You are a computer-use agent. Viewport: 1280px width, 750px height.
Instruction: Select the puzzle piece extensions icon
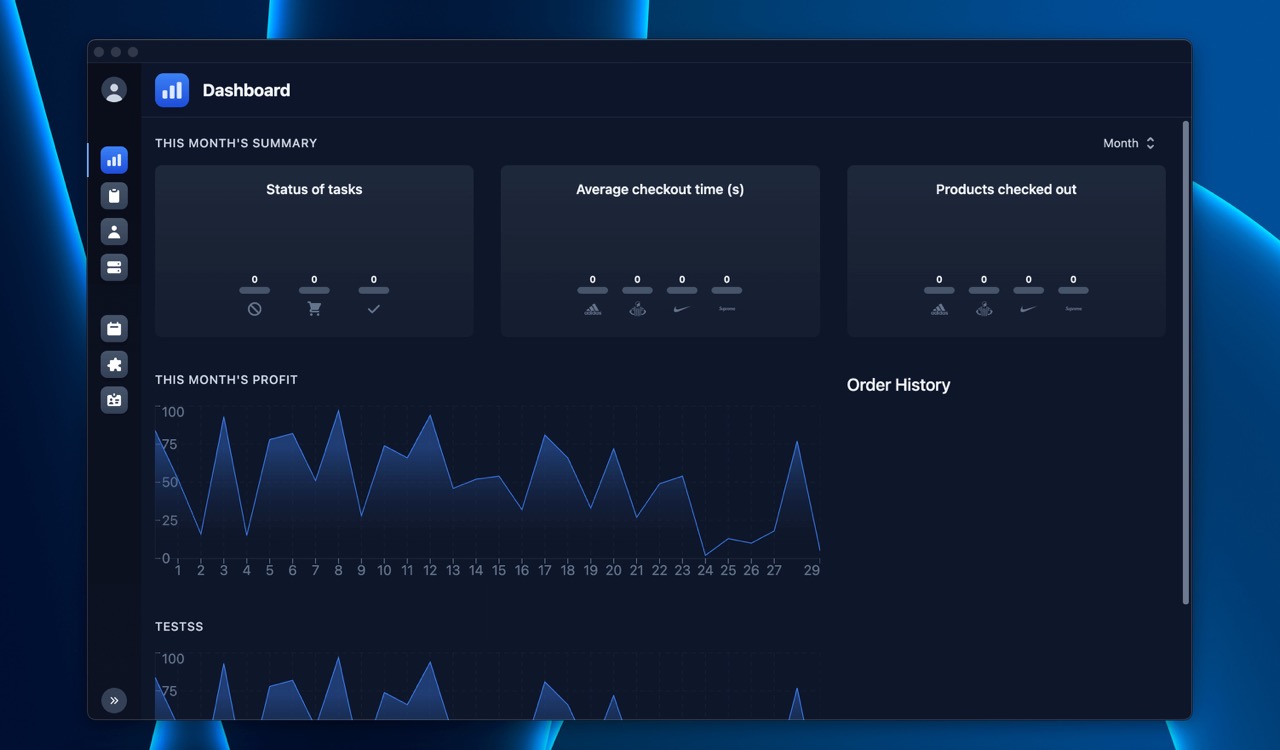[114, 364]
